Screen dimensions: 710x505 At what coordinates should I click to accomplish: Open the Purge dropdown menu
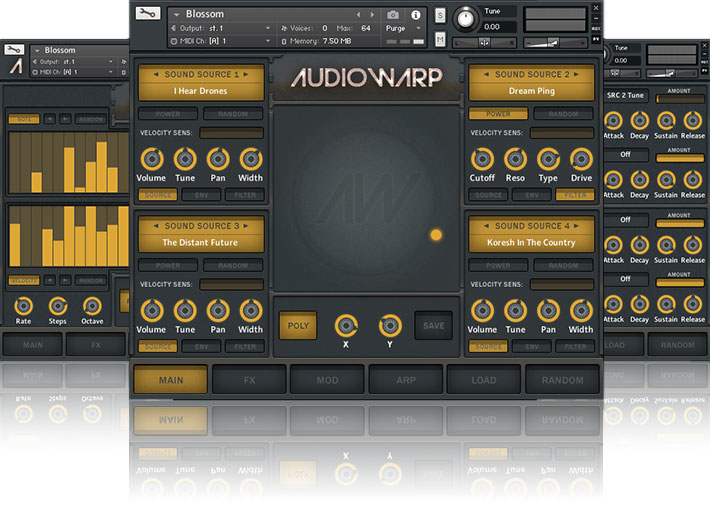tap(402, 28)
